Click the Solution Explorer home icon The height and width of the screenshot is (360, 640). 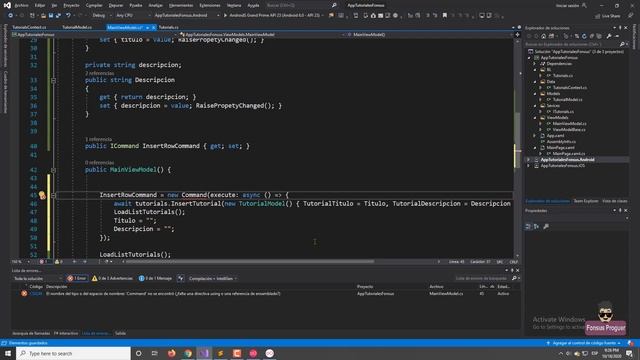tap(543, 36)
